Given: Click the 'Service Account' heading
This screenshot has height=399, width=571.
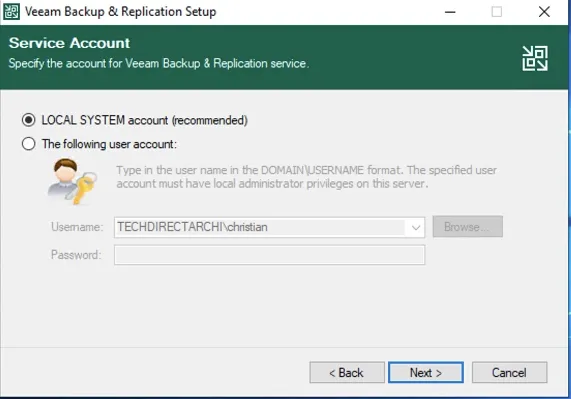Looking at the screenshot, I should 69,43.
